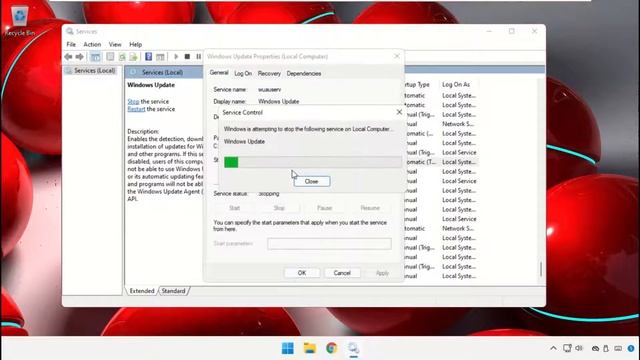Open Properties from the Services toolbar icon
The width and height of the screenshot is (640, 360).
[110, 57]
